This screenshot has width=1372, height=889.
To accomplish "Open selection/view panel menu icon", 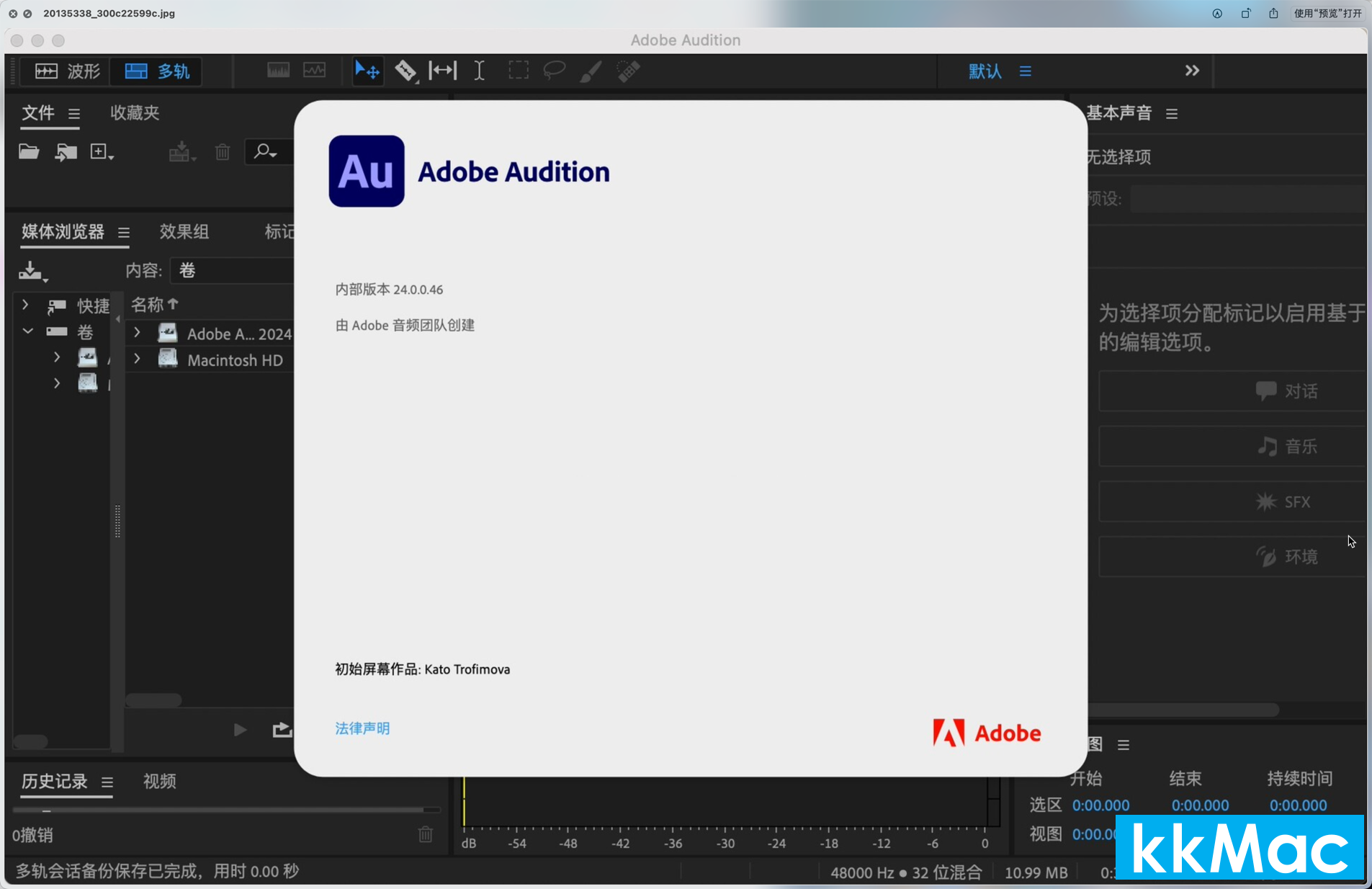I will point(1124,745).
